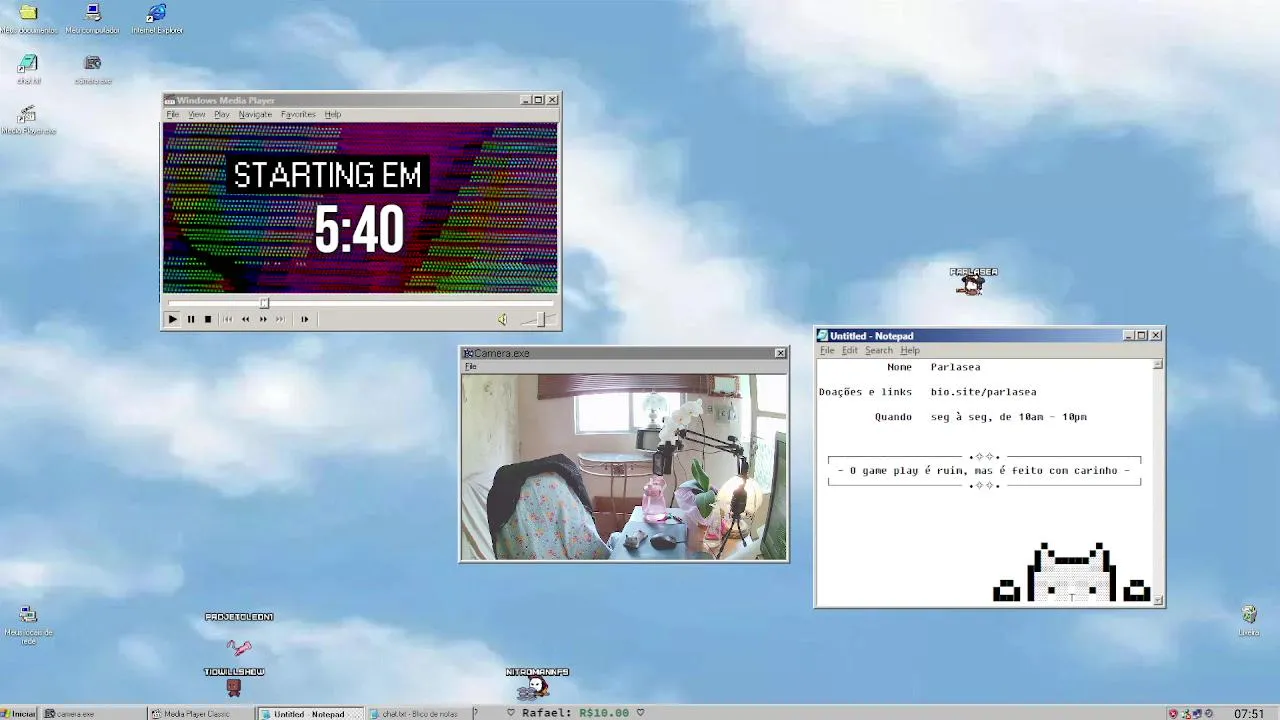1280x720 pixels.
Task: Select the Meus locais de rede desktop icon
Action: (x=28, y=624)
